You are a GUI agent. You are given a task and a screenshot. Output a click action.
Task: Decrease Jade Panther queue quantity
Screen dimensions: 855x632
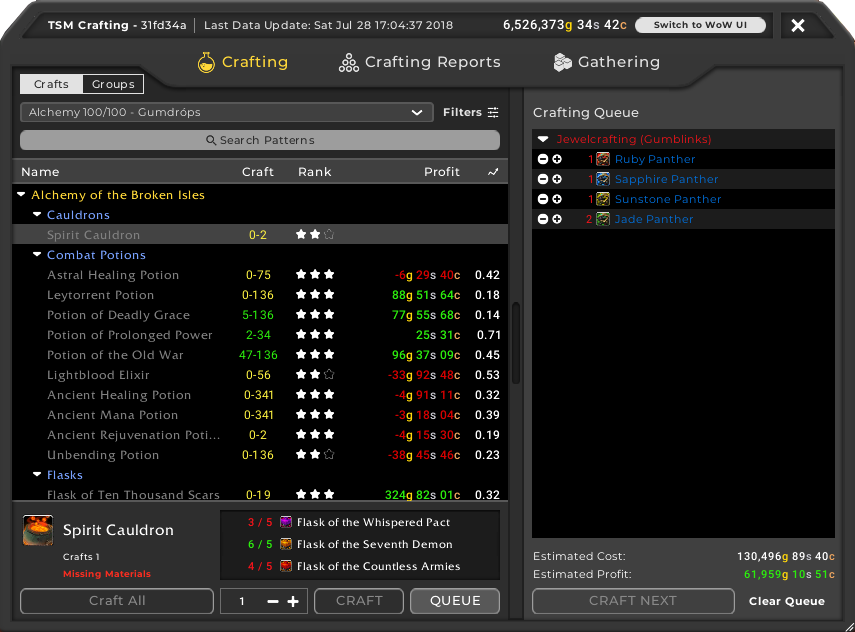click(543, 219)
